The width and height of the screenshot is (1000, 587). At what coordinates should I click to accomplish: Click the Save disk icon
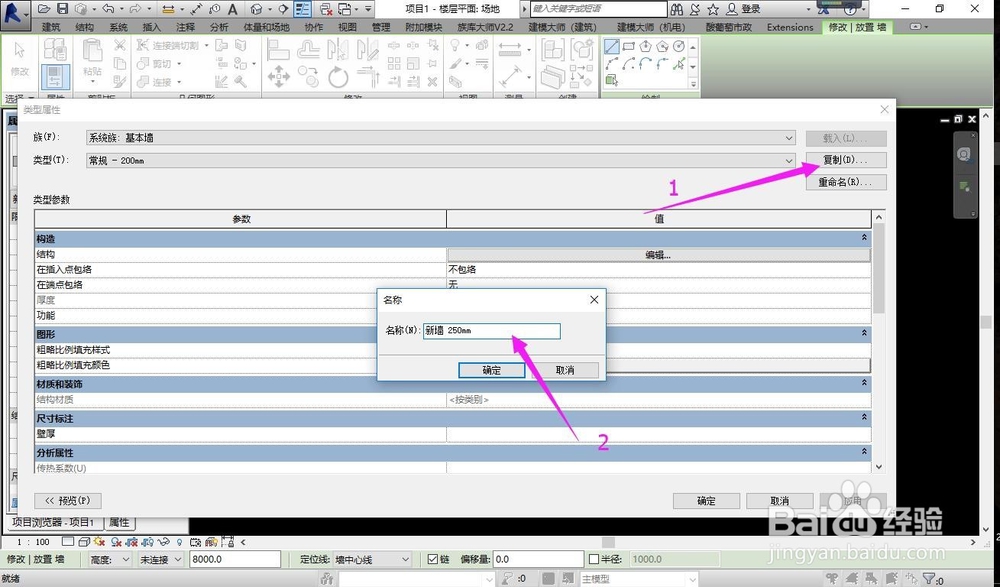(62, 9)
